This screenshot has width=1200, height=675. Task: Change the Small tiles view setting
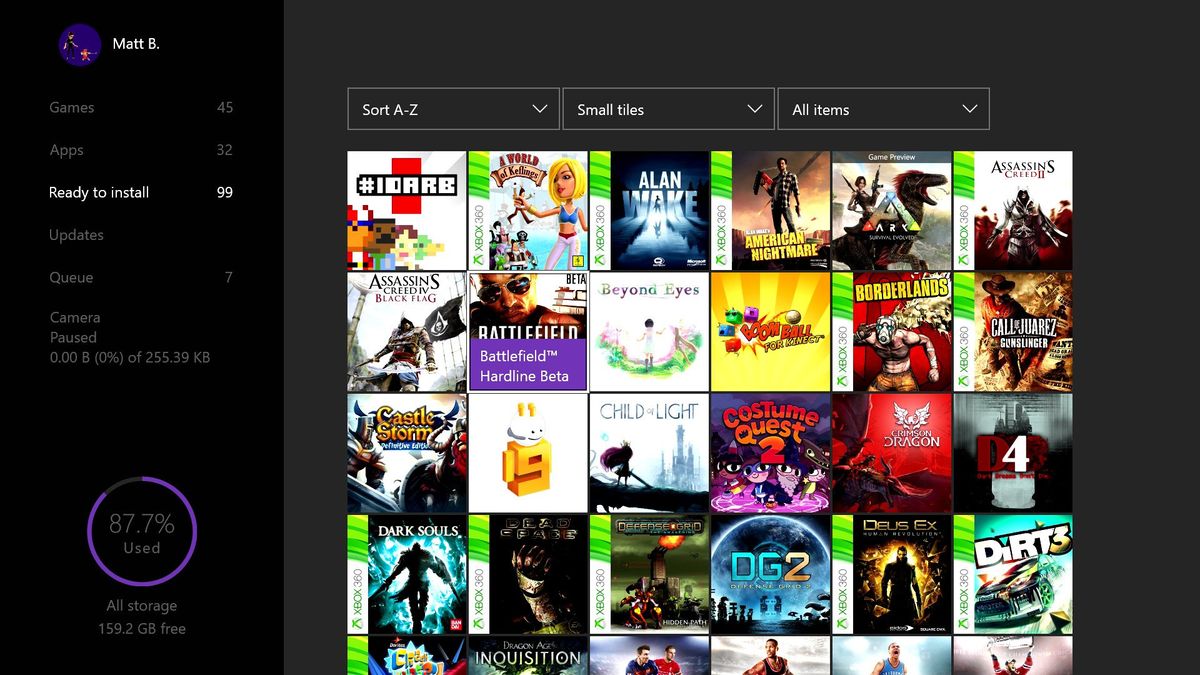pos(668,109)
